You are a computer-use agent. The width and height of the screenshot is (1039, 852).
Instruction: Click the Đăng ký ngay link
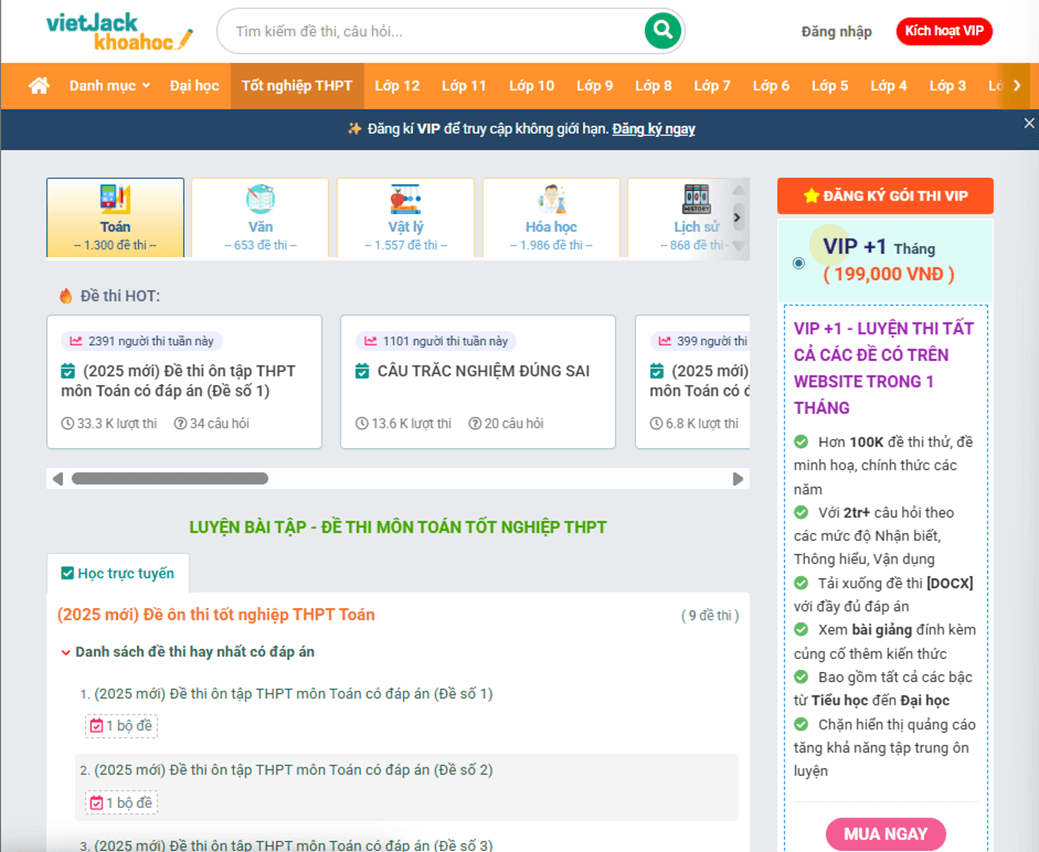(653, 129)
